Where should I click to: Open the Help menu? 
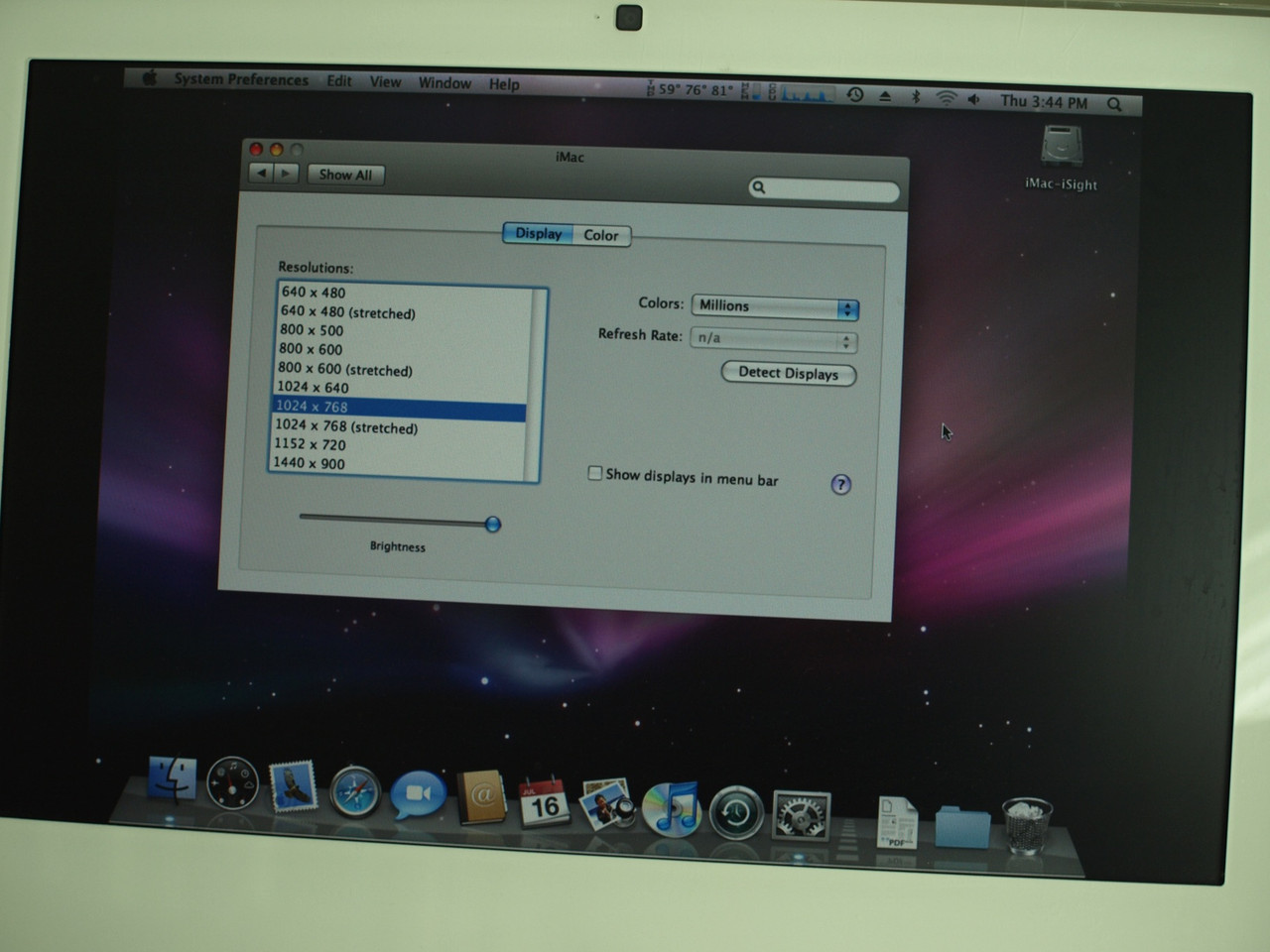504,84
